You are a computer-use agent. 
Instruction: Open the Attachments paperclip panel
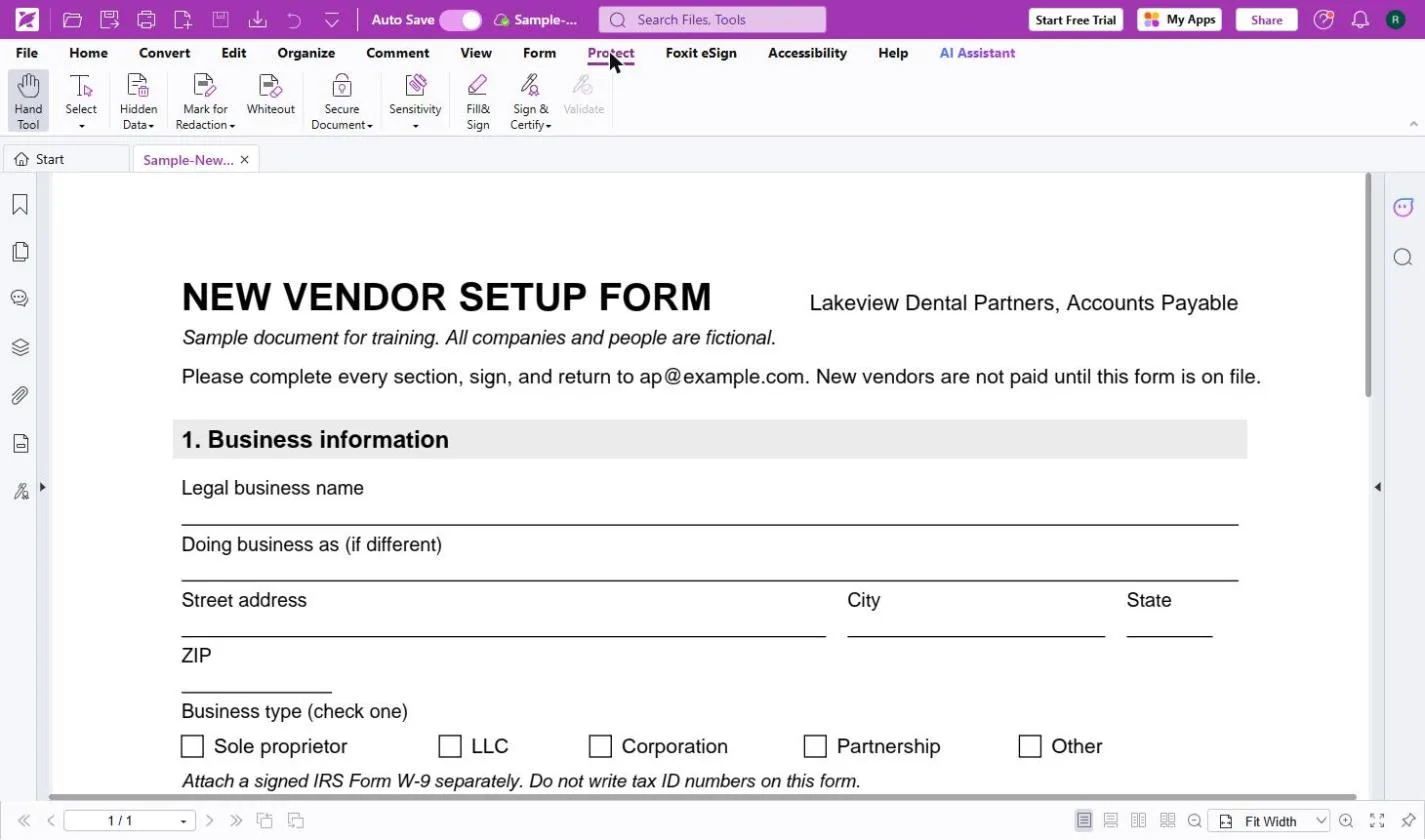tap(20, 395)
